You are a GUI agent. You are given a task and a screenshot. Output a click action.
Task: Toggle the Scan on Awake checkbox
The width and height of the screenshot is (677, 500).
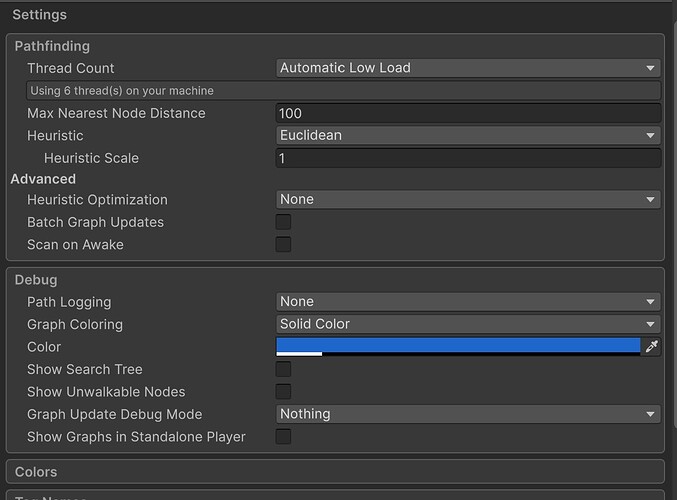284,245
